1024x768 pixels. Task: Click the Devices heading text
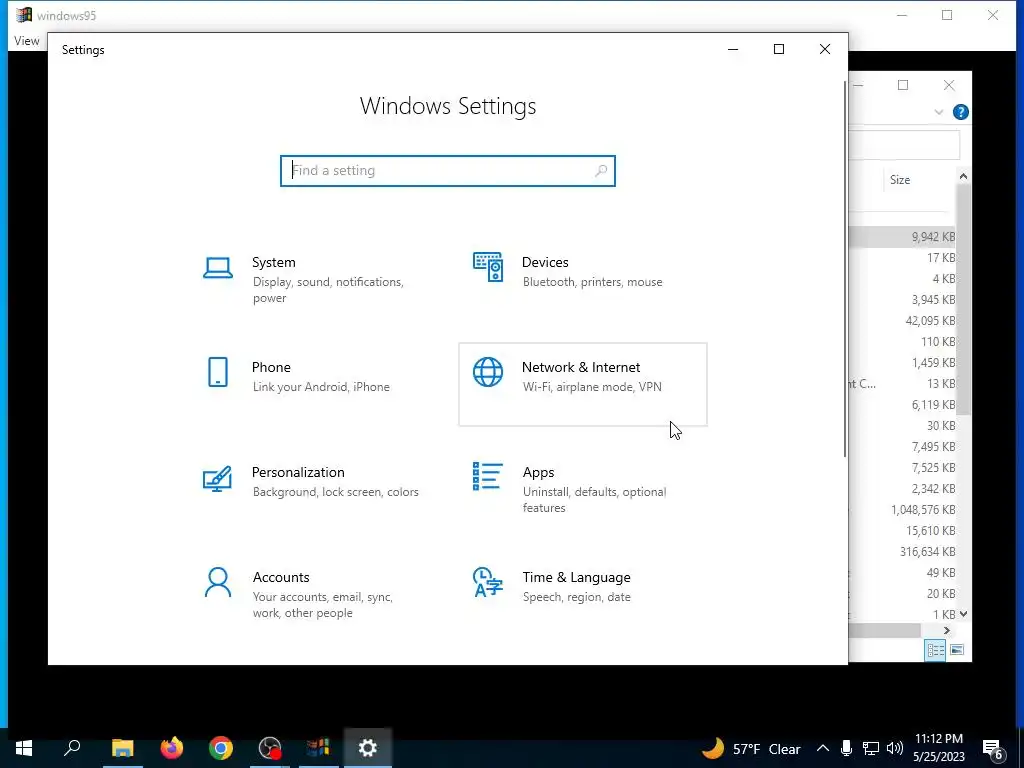tap(545, 262)
